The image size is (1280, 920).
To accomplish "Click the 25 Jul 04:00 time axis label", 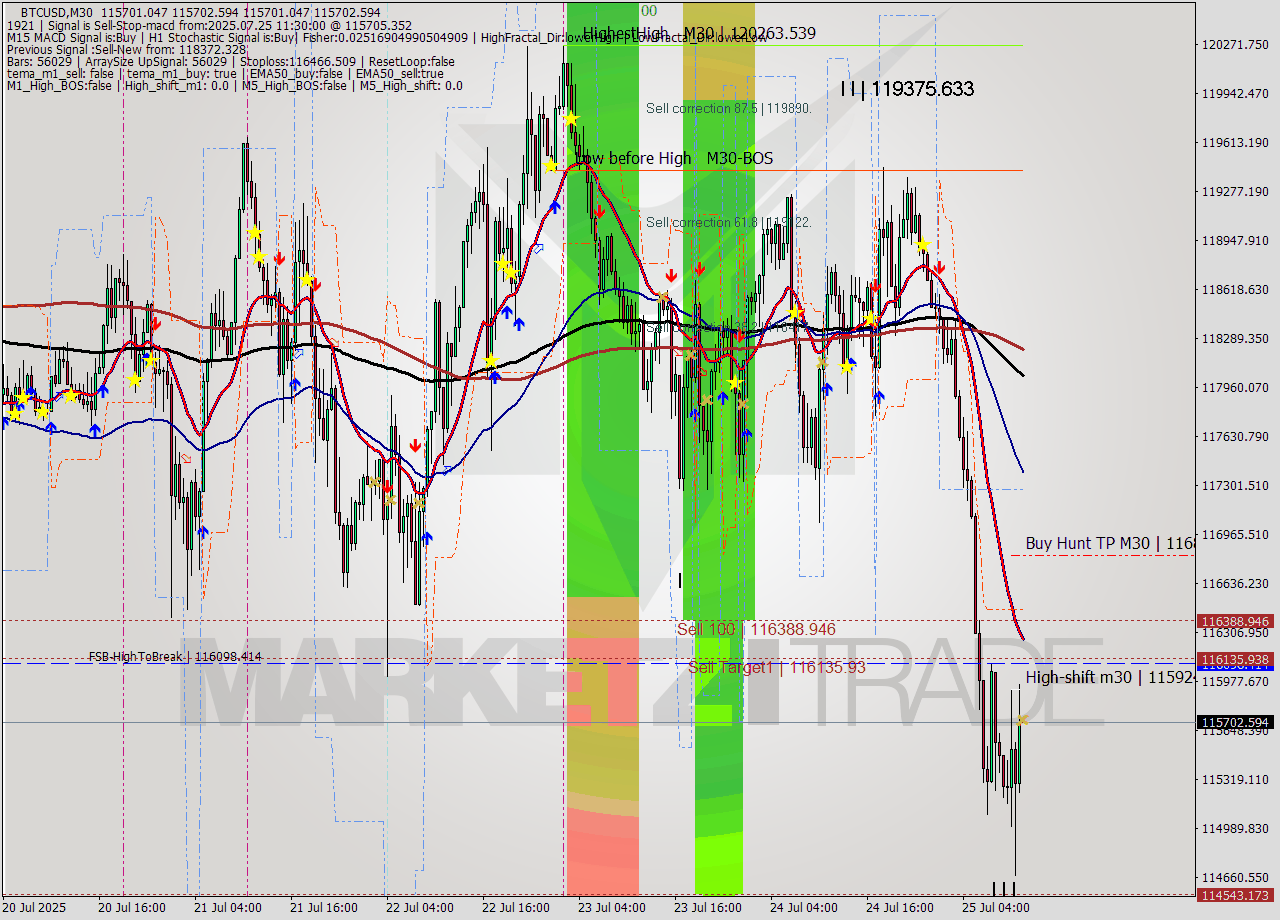I will [x=996, y=907].
